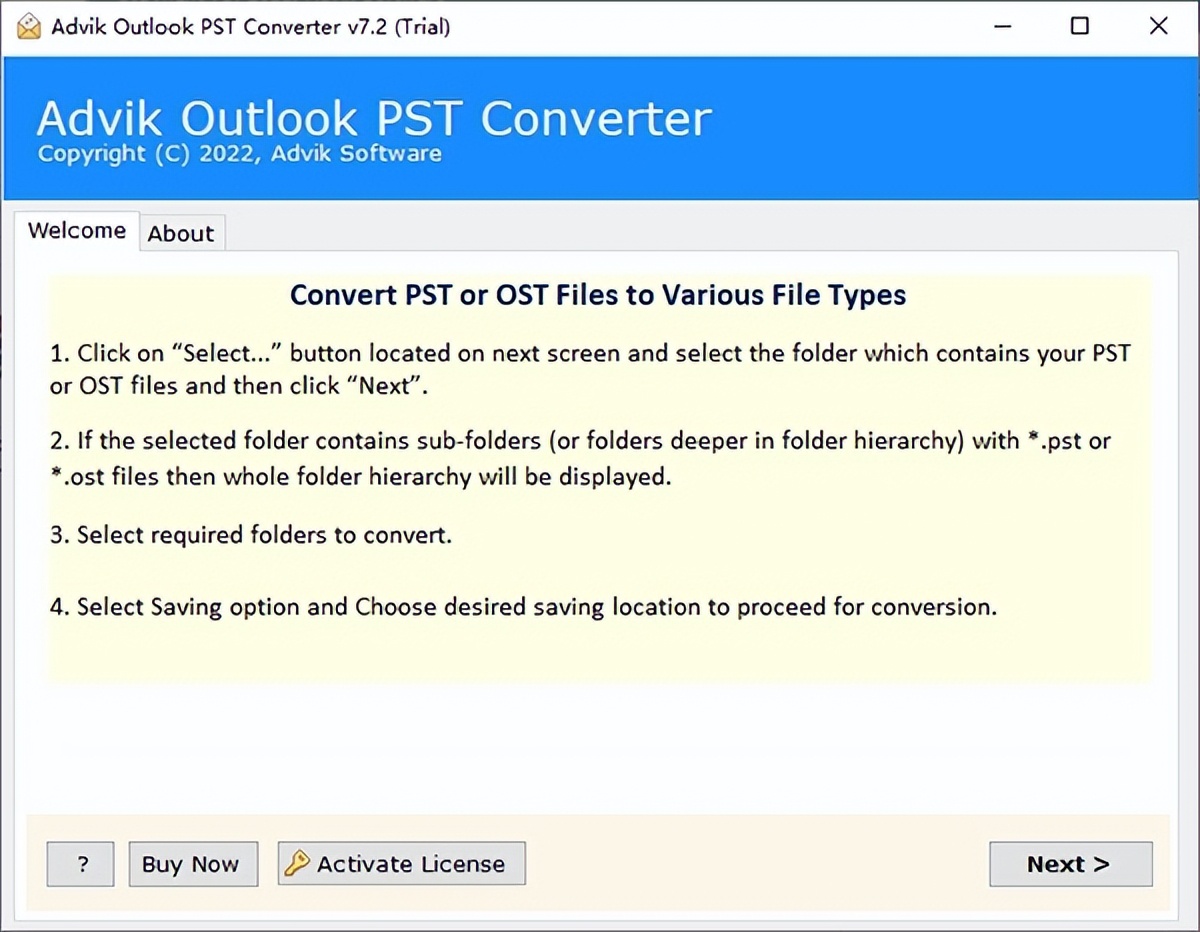Viewport: 1200px width, 932px height.
Task: Advance to folder selection with Next
Action: click(1070, 863)
